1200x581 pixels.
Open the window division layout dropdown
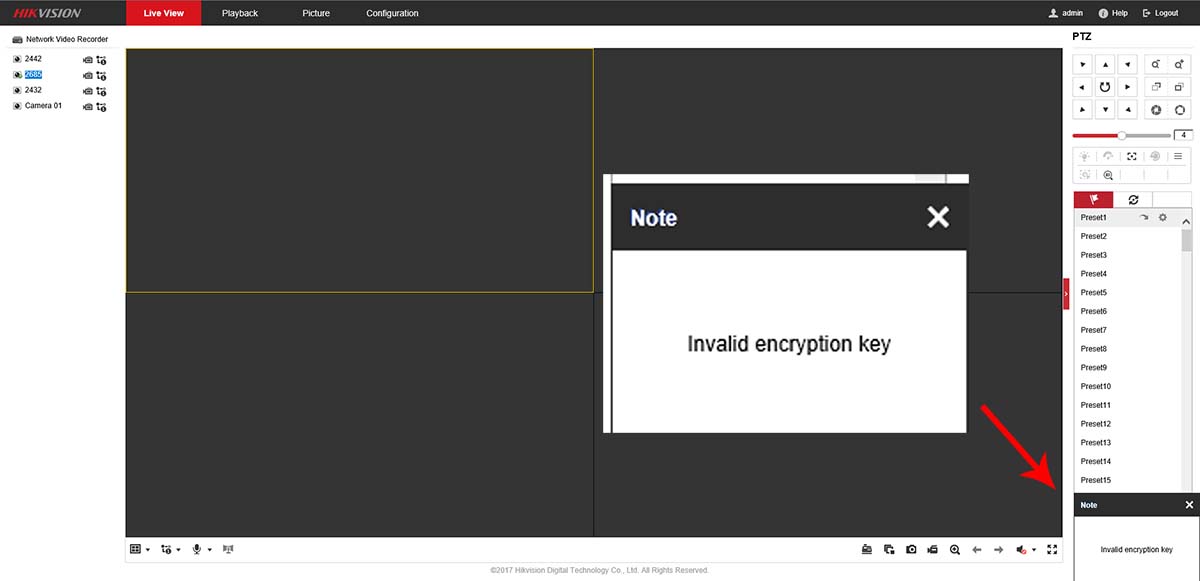[x=148, y=549]
